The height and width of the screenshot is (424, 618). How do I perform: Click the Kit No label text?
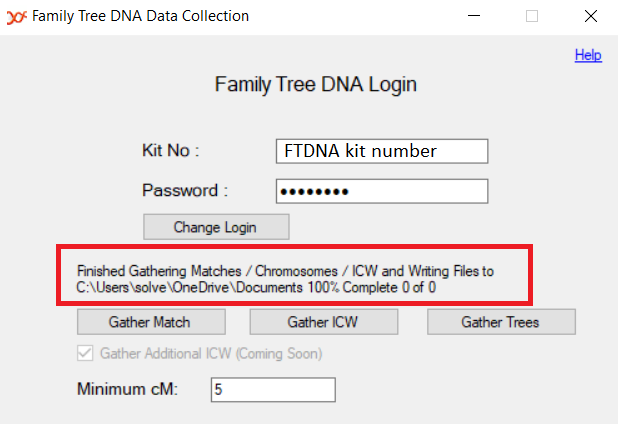pos(171,151)
